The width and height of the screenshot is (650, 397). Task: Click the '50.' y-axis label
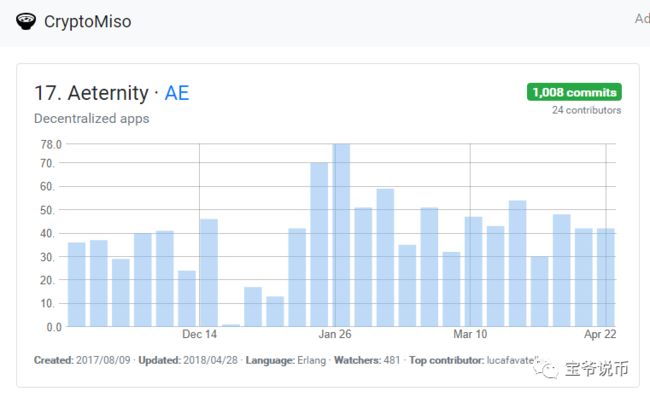(47, 210)
